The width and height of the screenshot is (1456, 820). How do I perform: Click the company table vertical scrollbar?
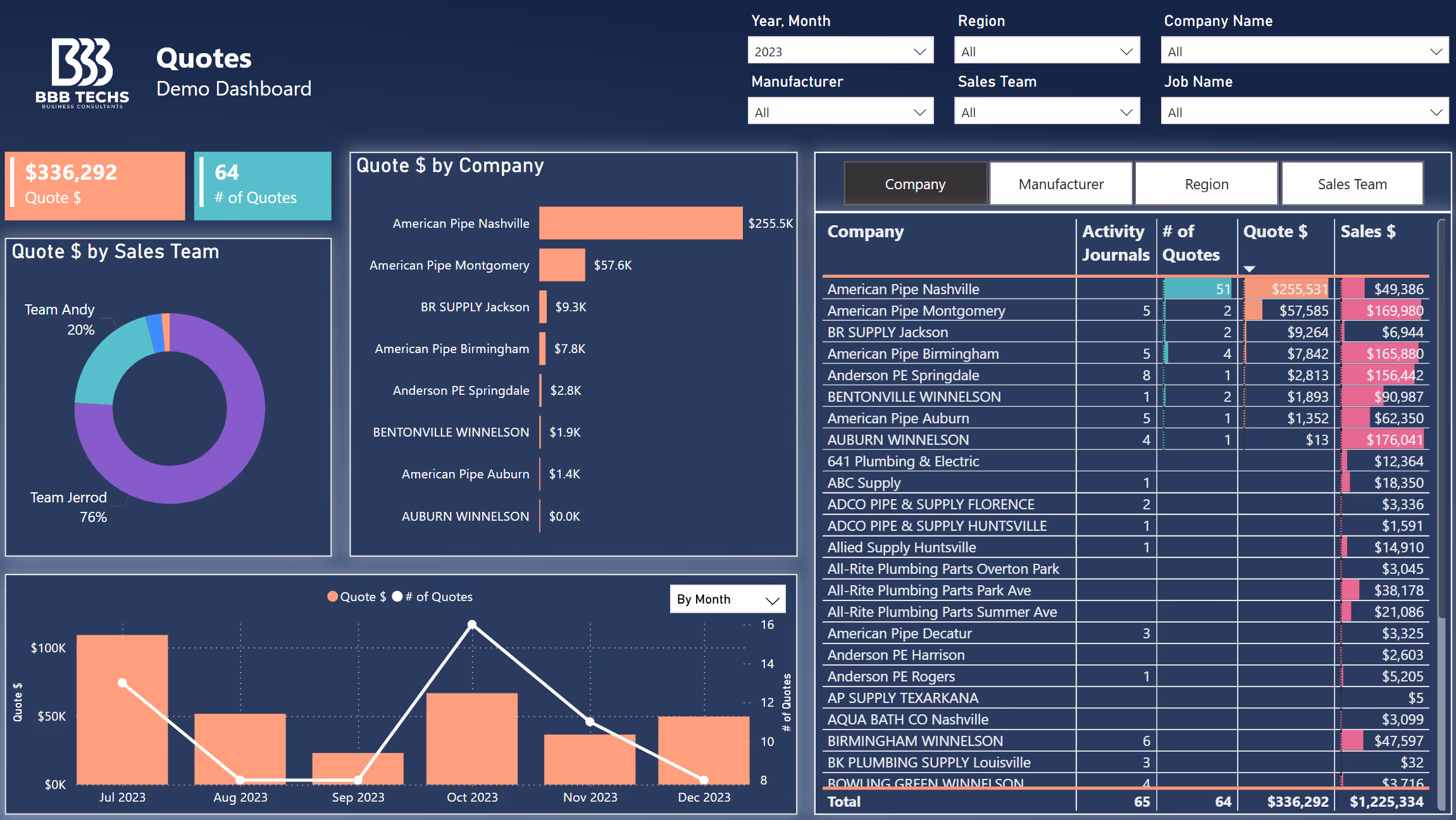1441,418
